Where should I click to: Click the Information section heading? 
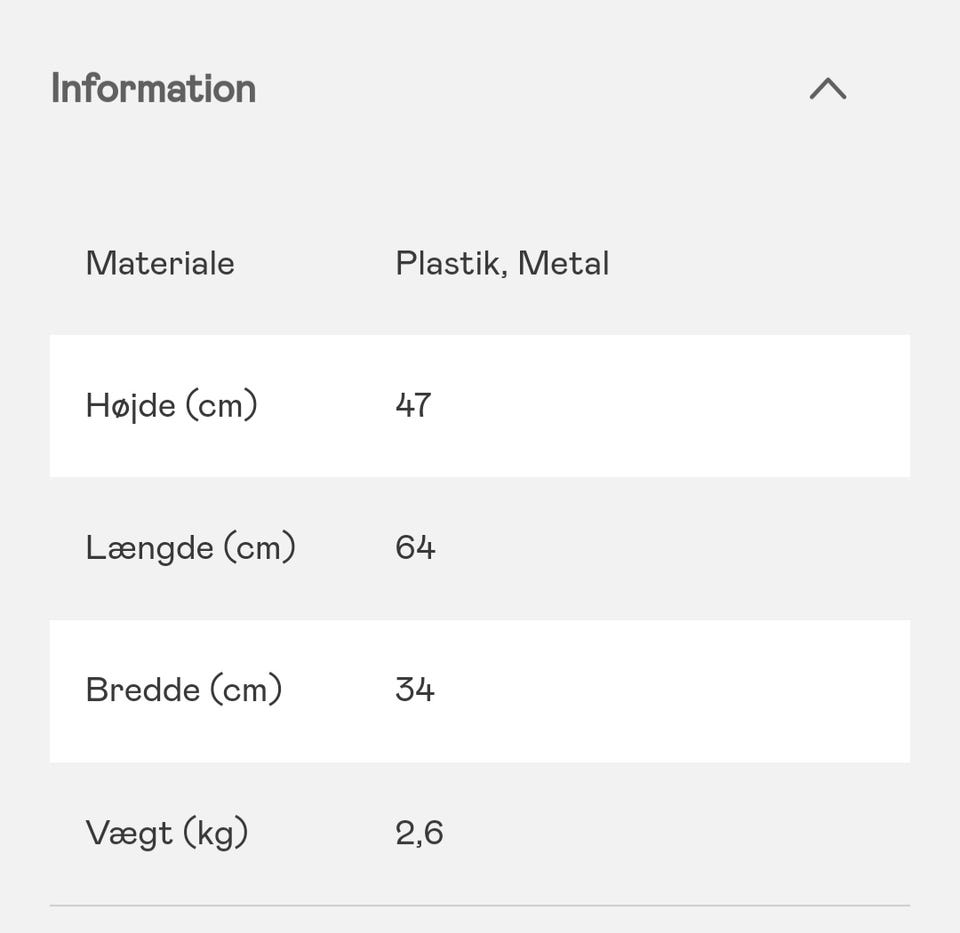coord(153,89)
